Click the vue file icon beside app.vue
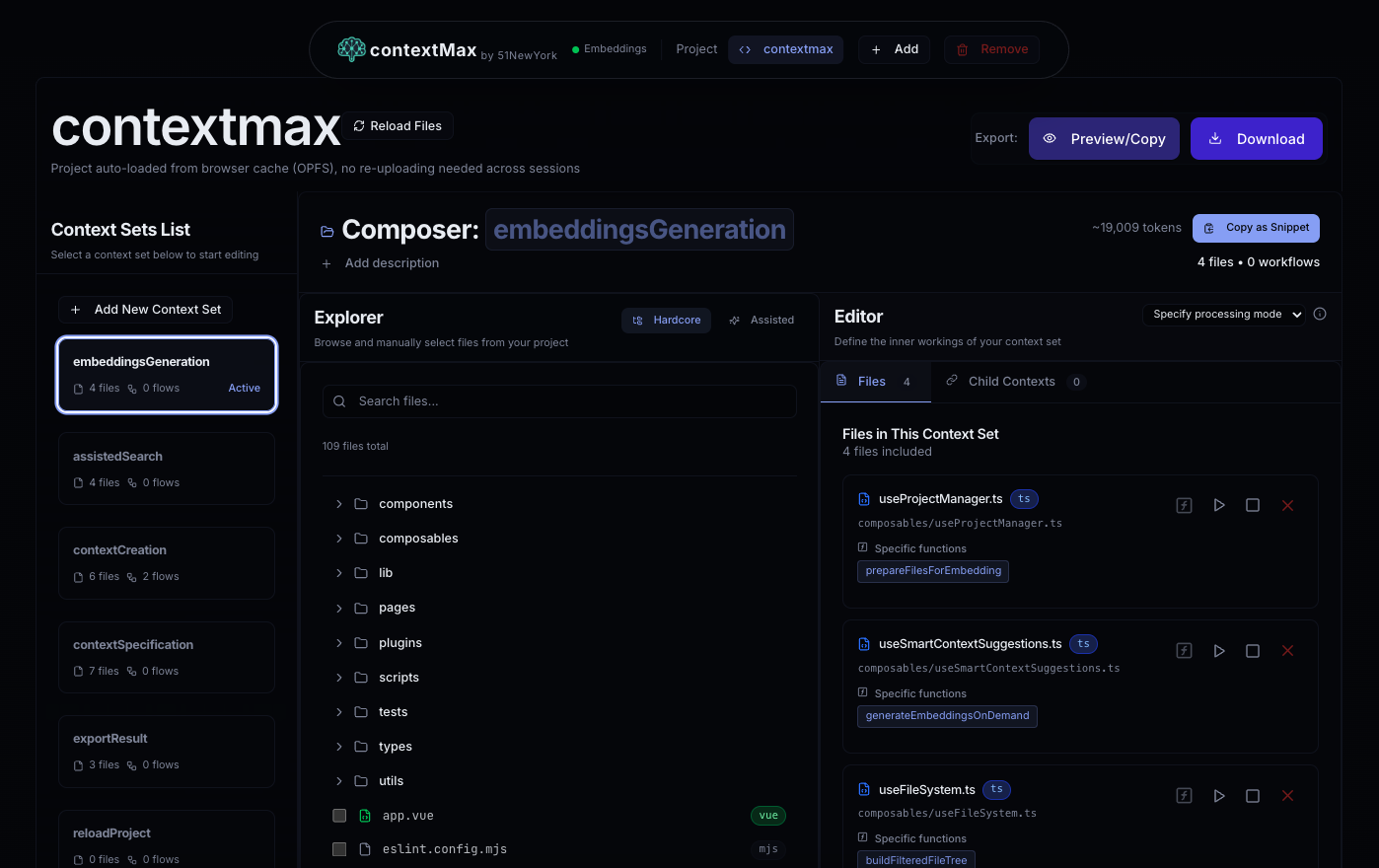Screen dimensions: 1379x868 365,816
